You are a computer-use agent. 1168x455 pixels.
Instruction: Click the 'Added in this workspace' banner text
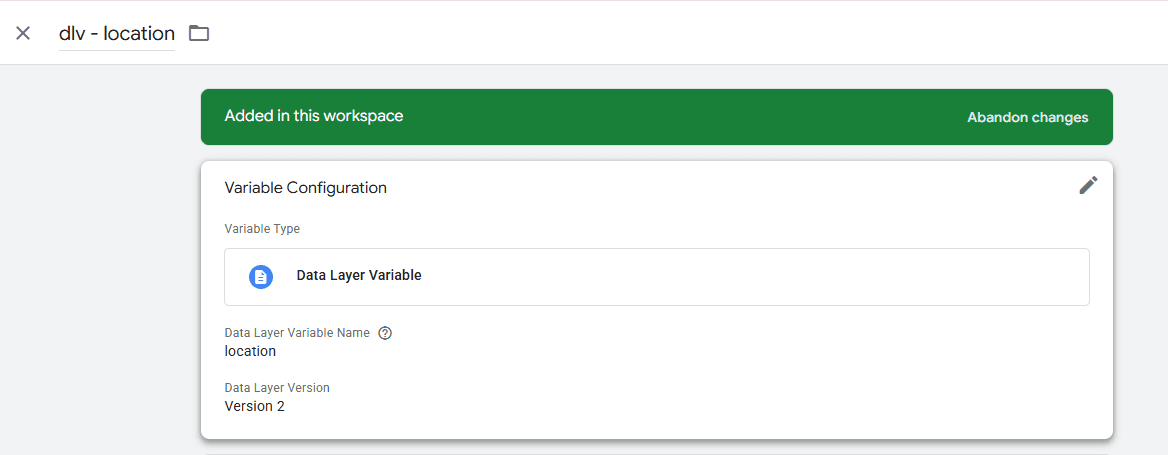[x=314, y=116]
